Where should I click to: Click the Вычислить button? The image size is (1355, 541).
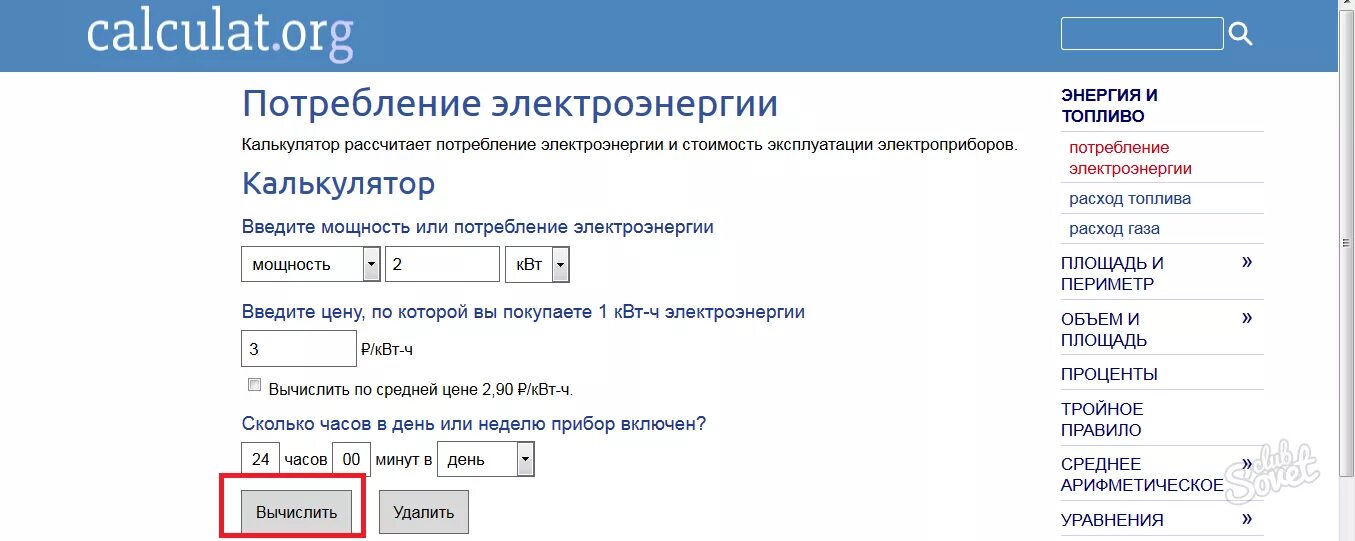tap(297, 512)
